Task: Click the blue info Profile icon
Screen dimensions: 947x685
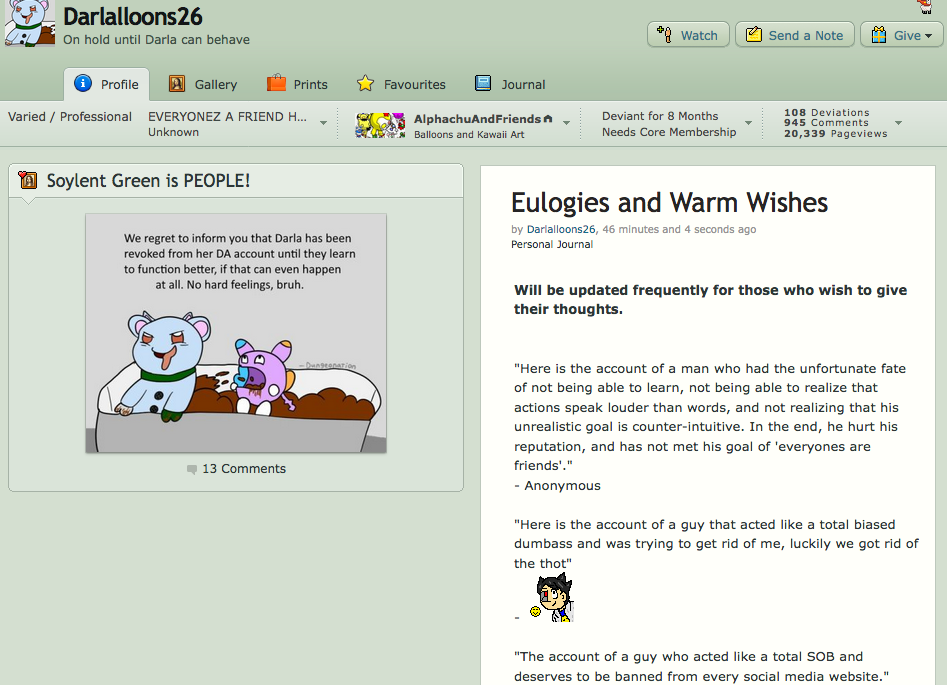Action: coord(83,83)
